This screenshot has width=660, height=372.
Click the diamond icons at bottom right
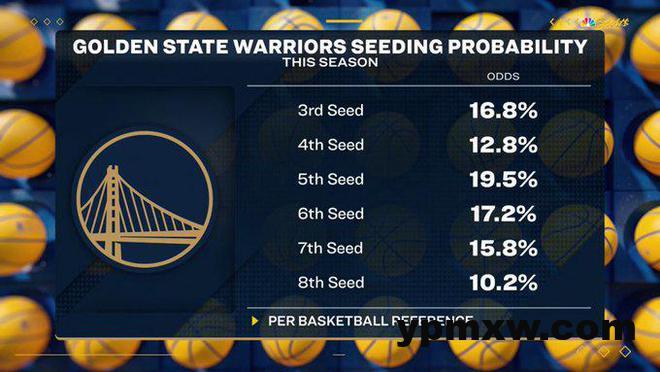(615, 351)
